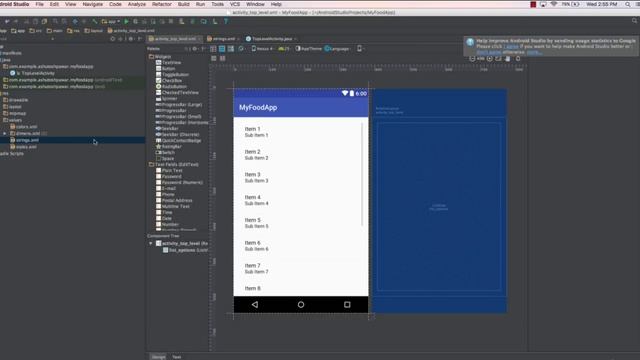Open the mipmap folder in the project tree
This screenshot has width=640, height=360.
15,113
